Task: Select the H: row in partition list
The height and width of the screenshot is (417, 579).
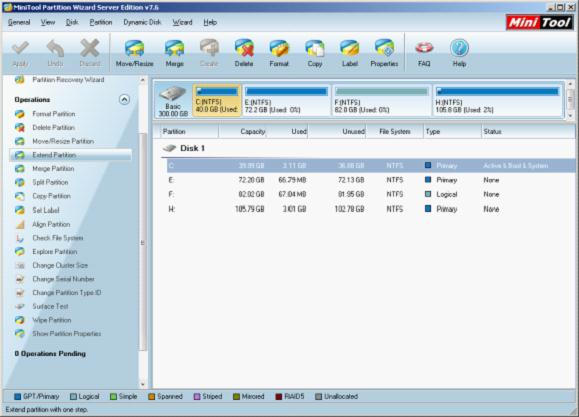Action: point(370,209)
